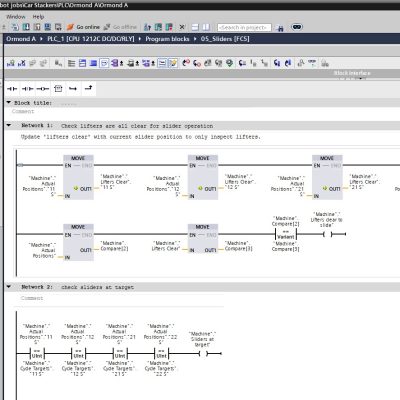Click the Comment placeholder under Block title
This screenshot has width=400, height=400.
tap(23, 111)
